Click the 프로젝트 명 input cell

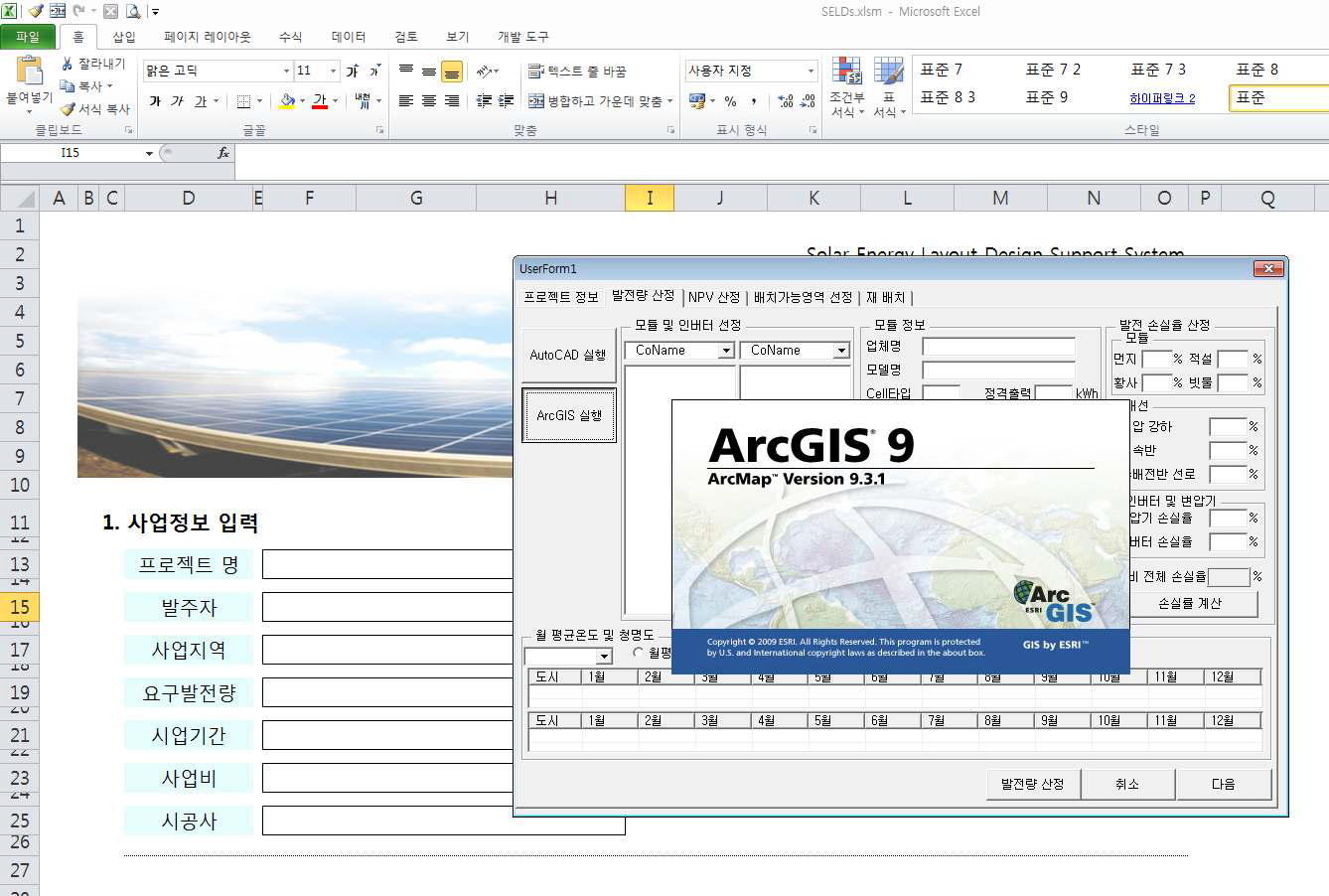click(x=387, y=564)
